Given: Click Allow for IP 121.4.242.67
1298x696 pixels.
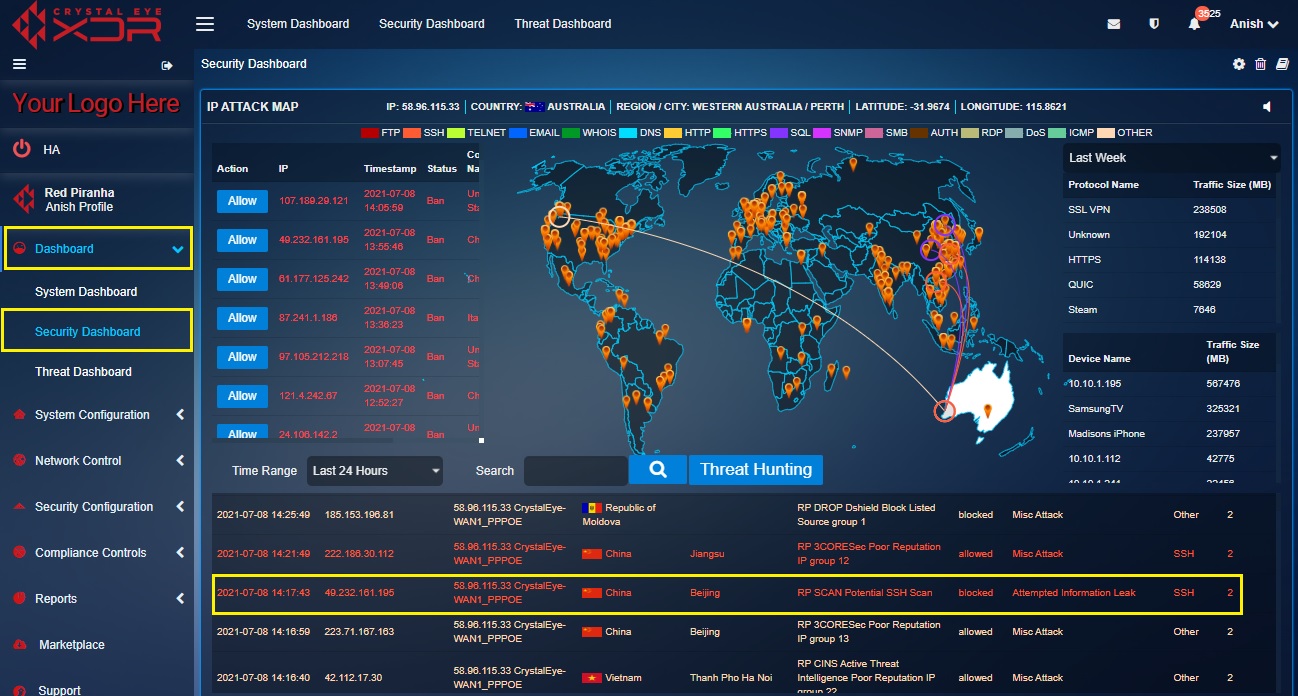Looking at the screenshot, I should tap(242, 396).
